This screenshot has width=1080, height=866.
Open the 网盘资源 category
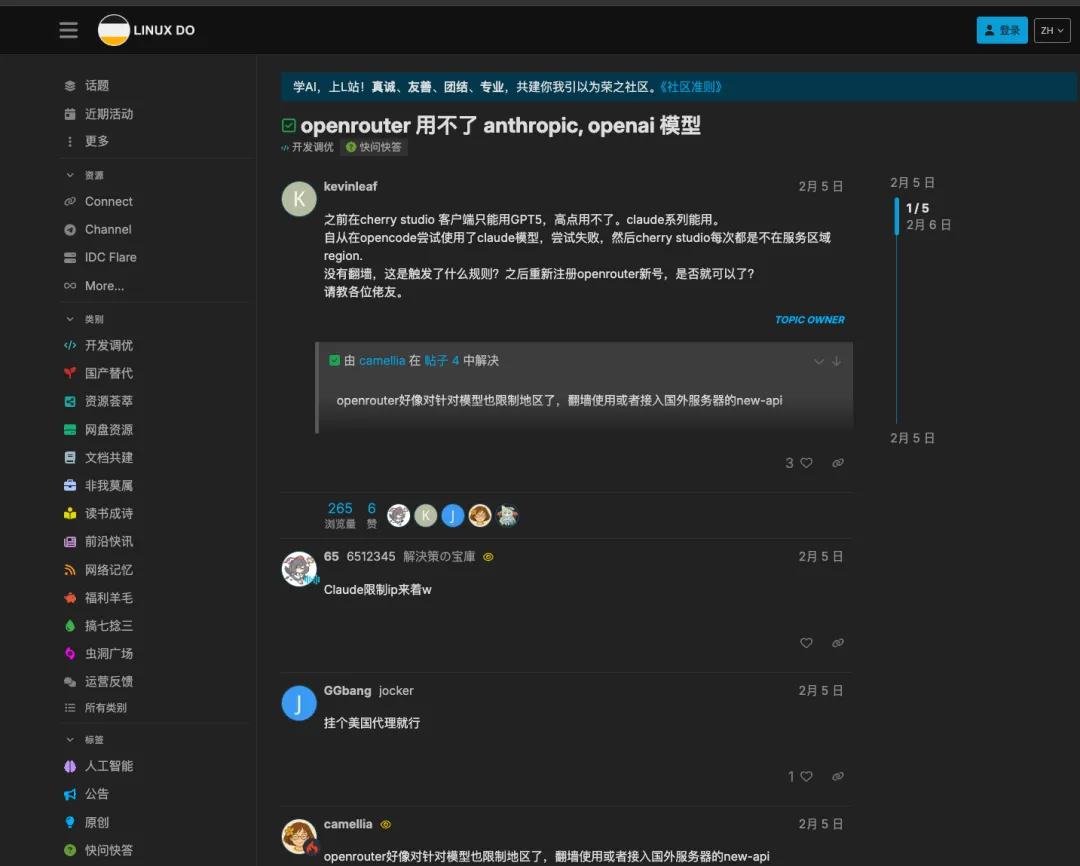click(x=108, y=429)
